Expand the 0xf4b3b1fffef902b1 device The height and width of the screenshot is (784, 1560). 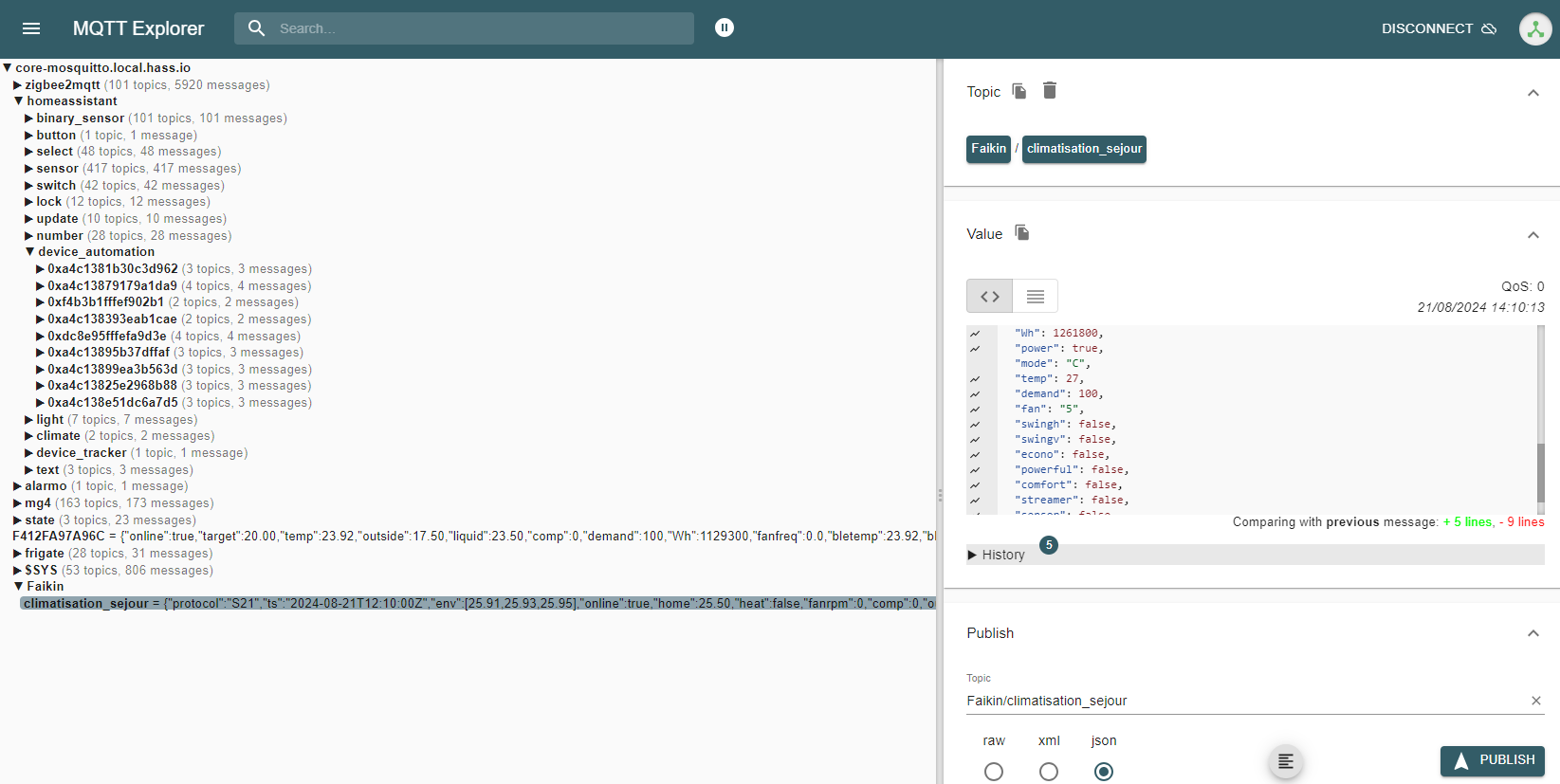[40, 302]
